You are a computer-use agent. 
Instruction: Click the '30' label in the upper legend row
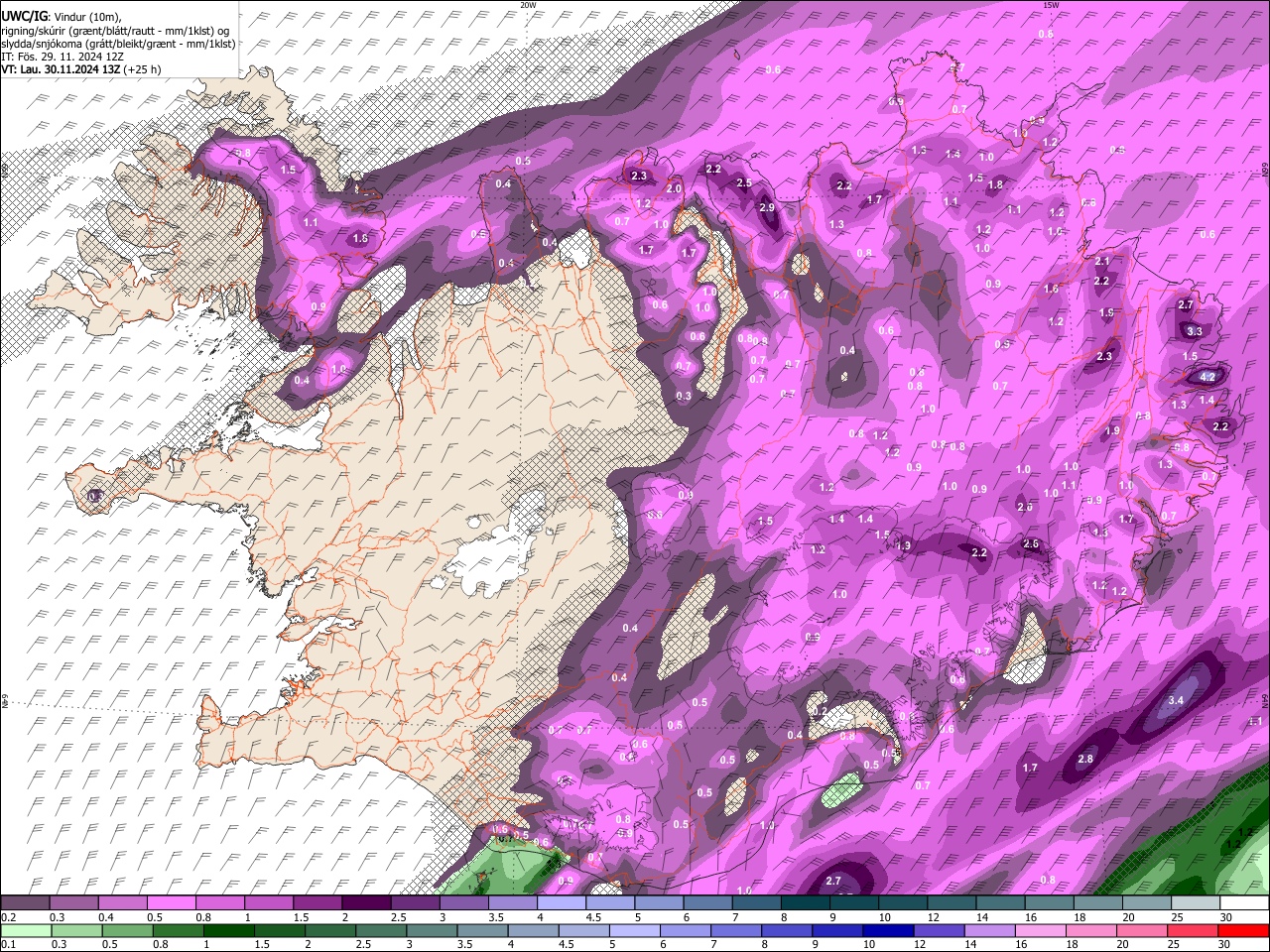(1226, 917)
